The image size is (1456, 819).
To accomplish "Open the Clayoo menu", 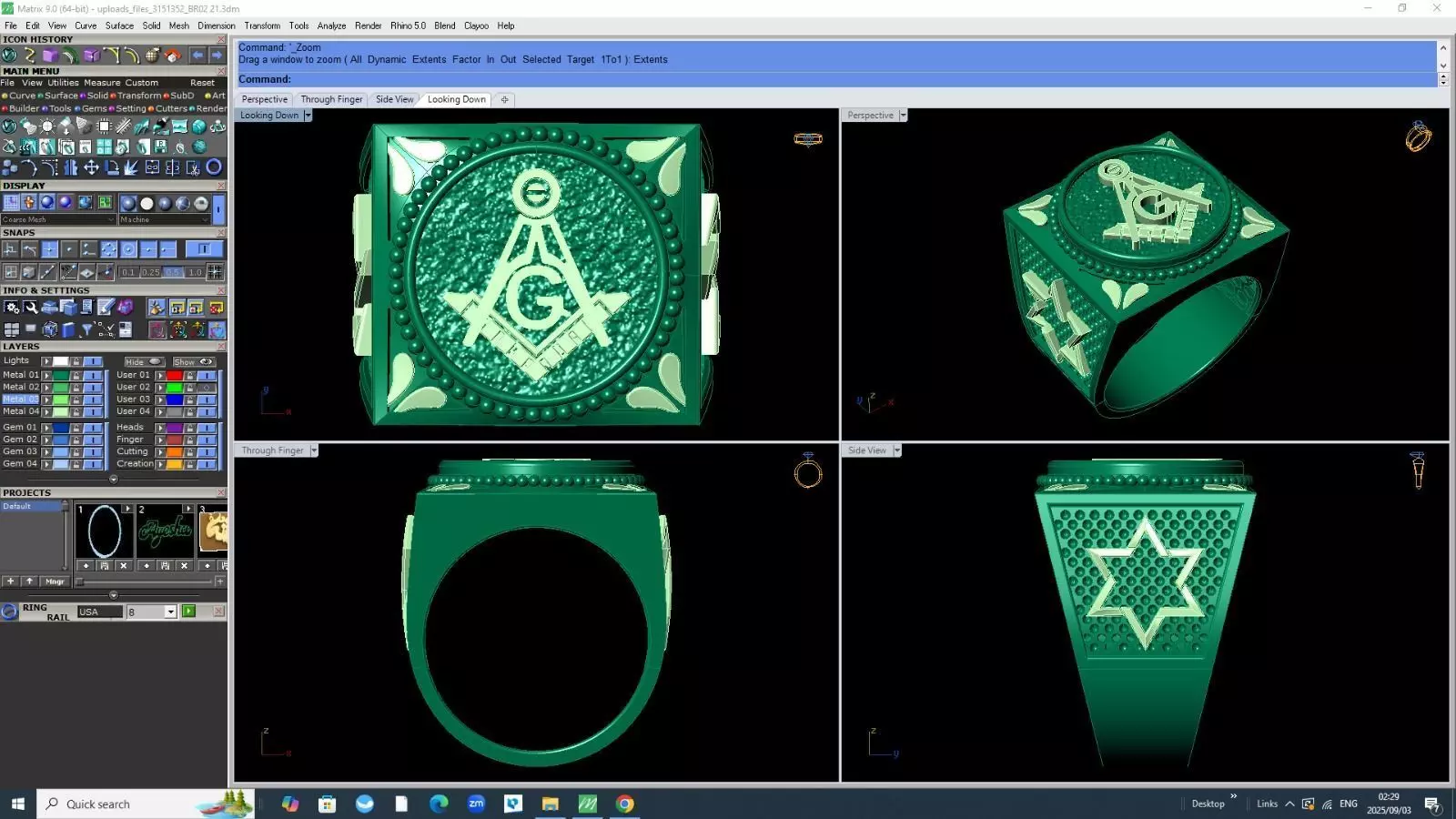I will click(x=476, y=25).
